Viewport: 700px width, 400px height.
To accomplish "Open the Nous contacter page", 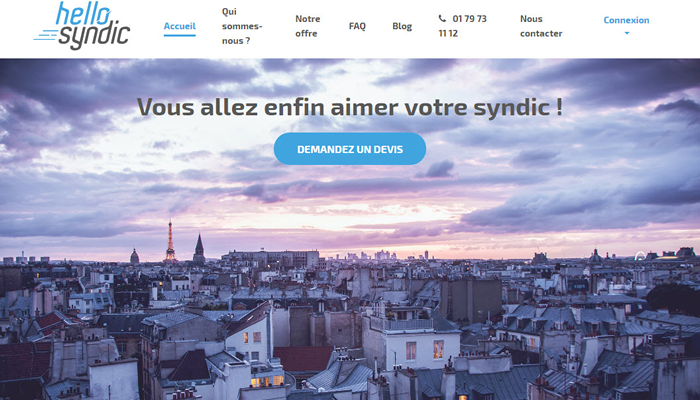I will pos(541,26).
